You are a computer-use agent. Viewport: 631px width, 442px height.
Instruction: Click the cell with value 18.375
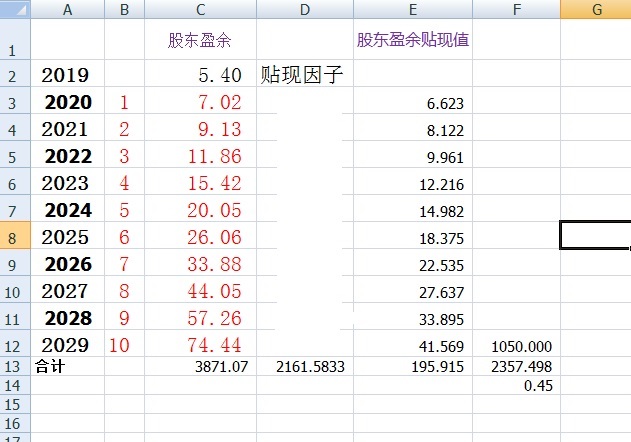(x=413, y=235)
